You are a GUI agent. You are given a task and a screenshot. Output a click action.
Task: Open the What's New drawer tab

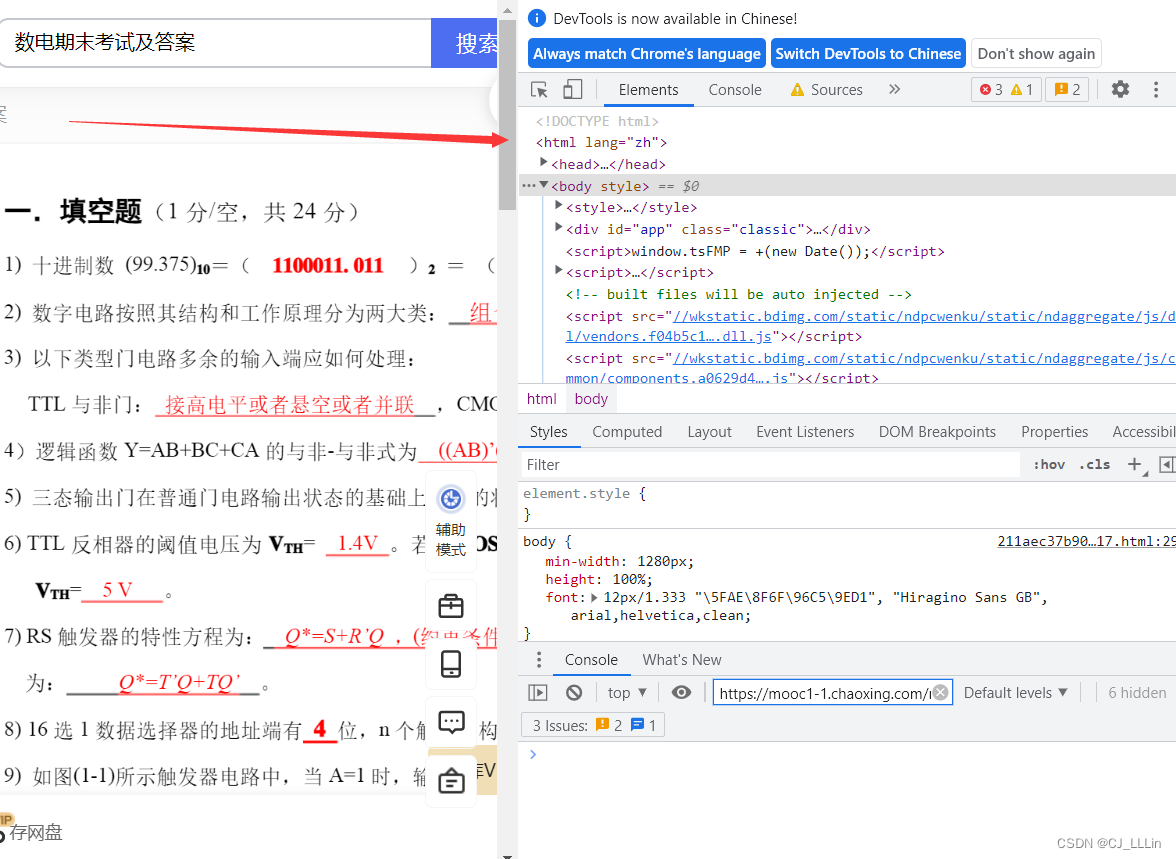(x=682, y=659)
